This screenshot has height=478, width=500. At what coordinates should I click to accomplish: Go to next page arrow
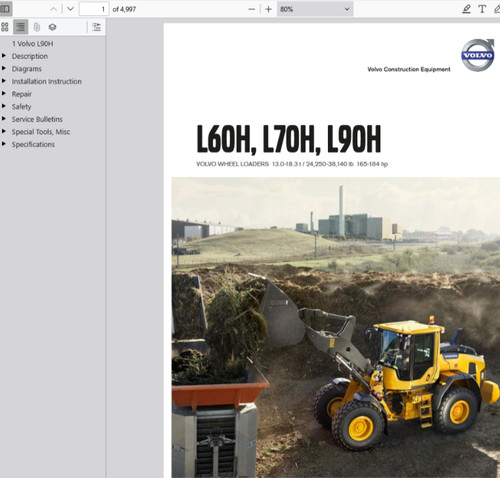point(70,9)
